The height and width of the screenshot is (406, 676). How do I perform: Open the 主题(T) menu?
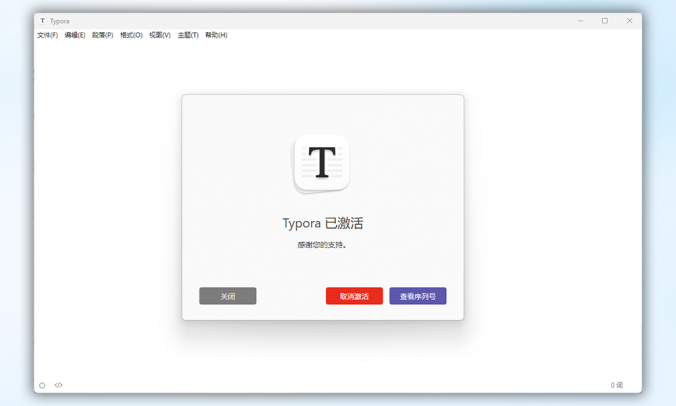(188, 35)
